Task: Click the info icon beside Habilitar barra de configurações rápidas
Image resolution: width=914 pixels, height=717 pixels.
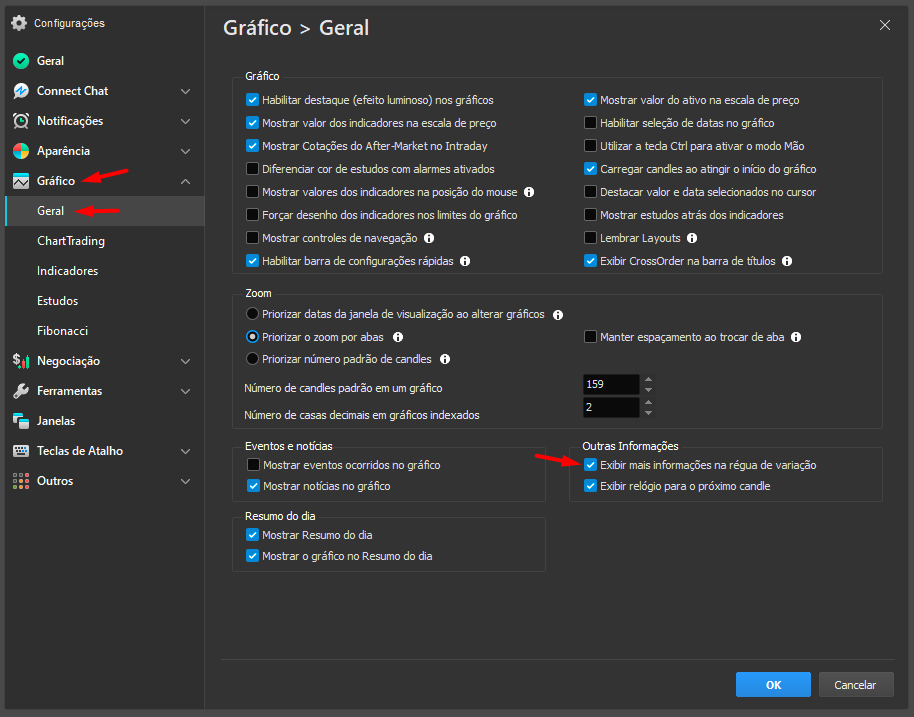Action: (x=463, y=261)
